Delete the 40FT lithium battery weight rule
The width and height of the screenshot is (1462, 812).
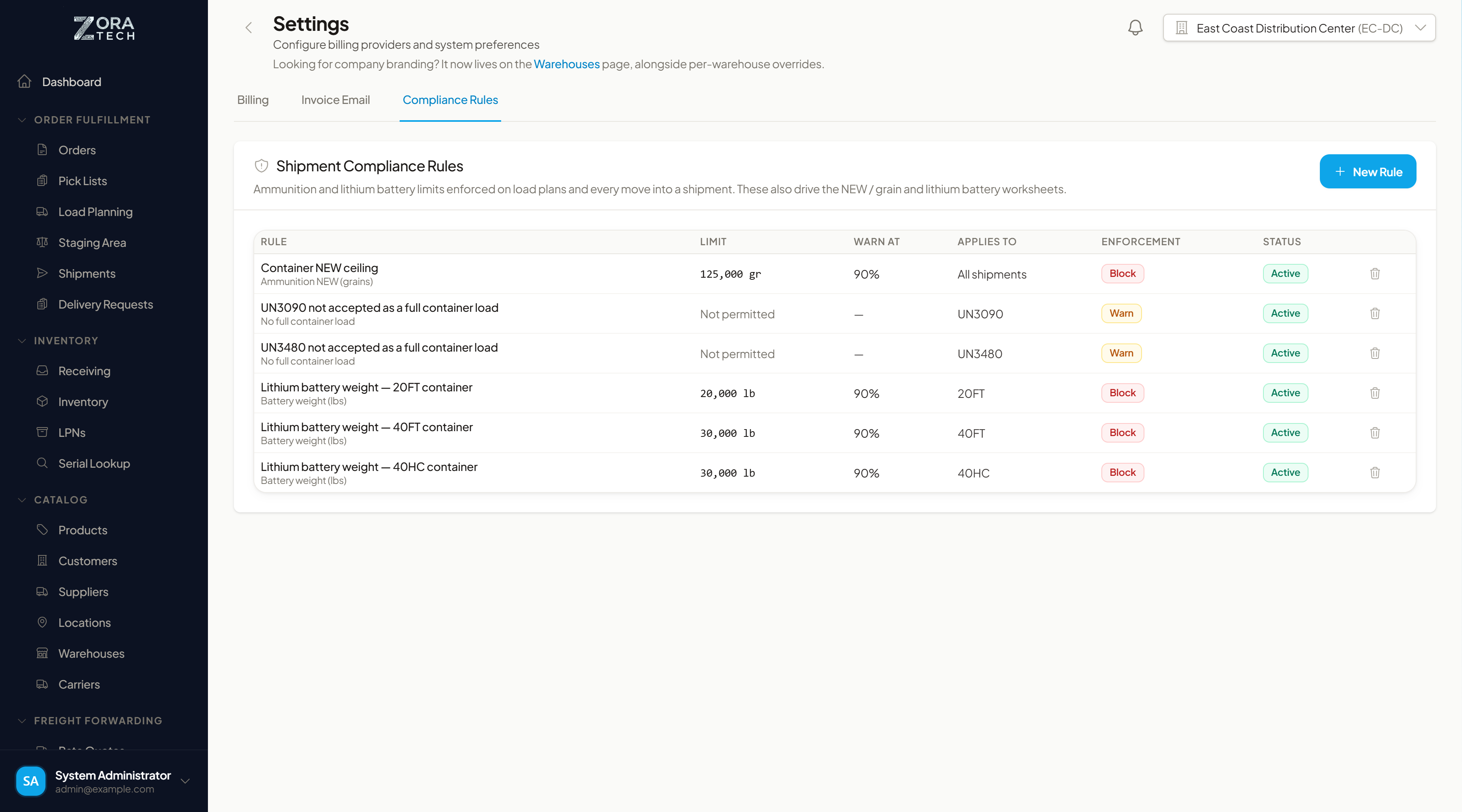tap(1375, 433)
